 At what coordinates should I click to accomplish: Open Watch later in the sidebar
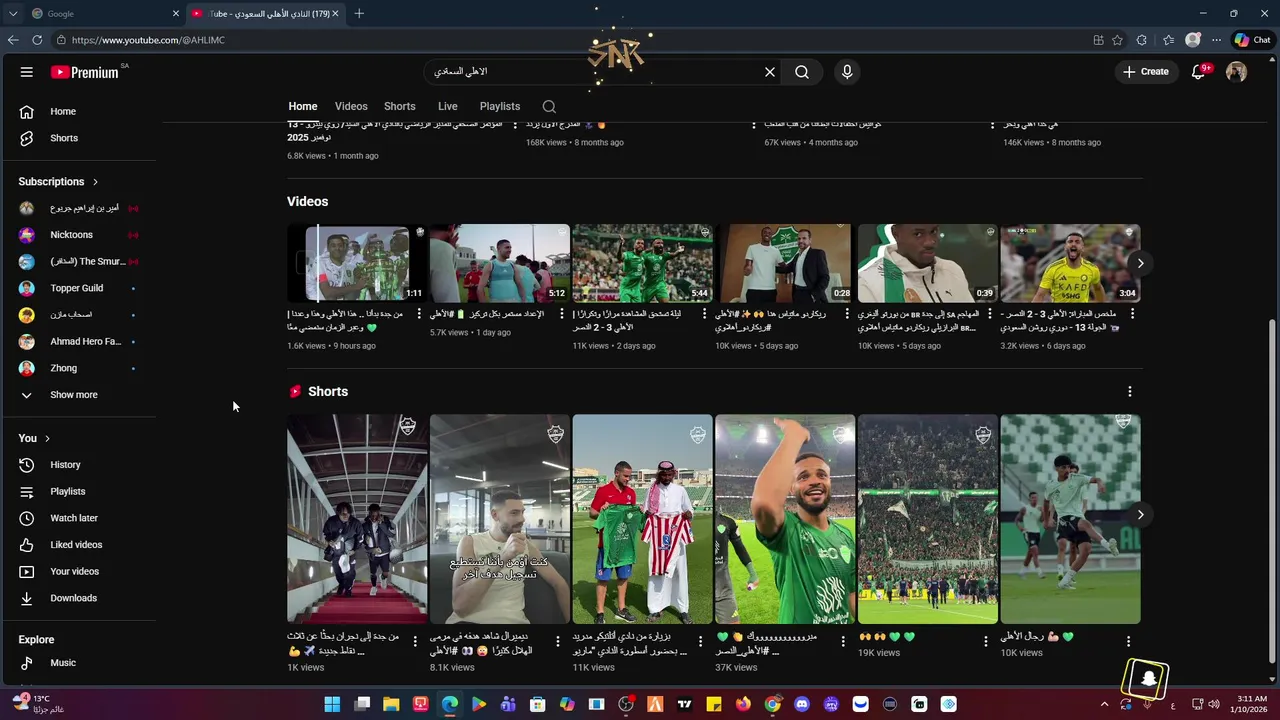(74, 518)
